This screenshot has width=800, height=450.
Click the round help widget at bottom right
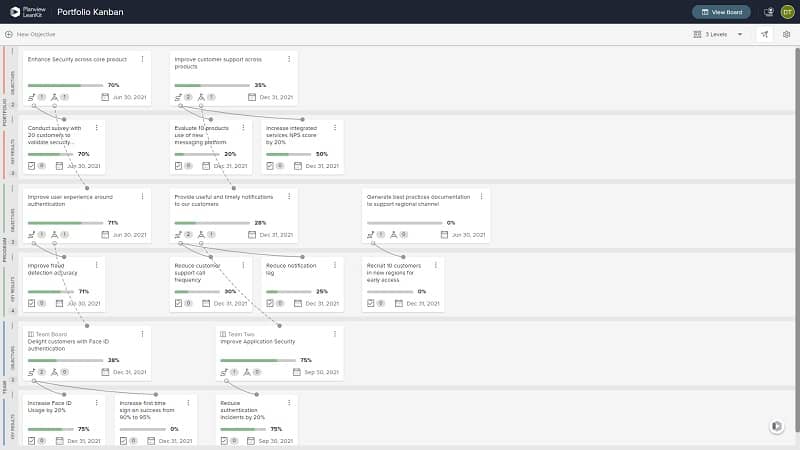[x=777, y=426]
